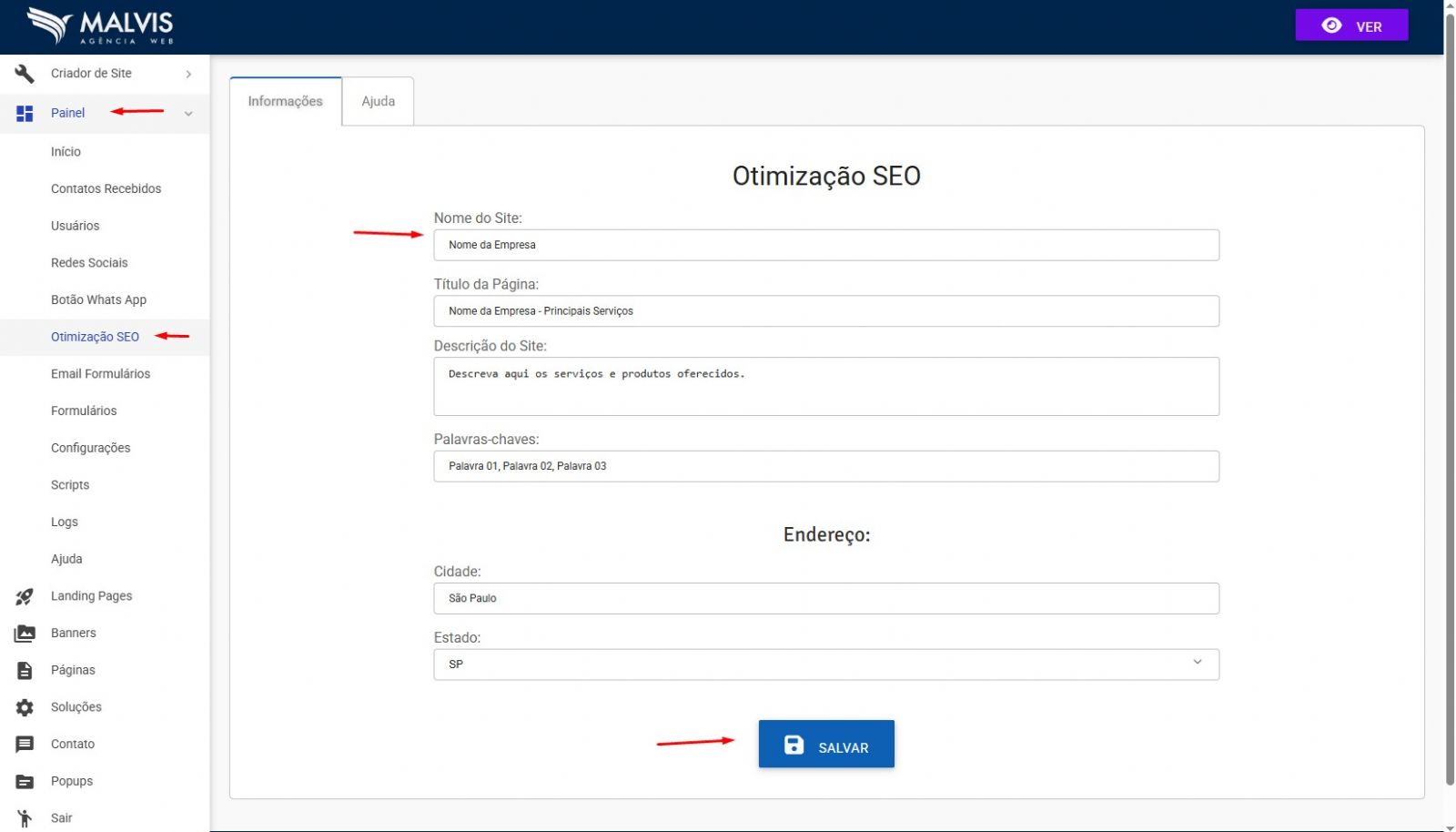Click the Banners image icon
Viewport: 1456px width, 832px height.
[25, 634]
